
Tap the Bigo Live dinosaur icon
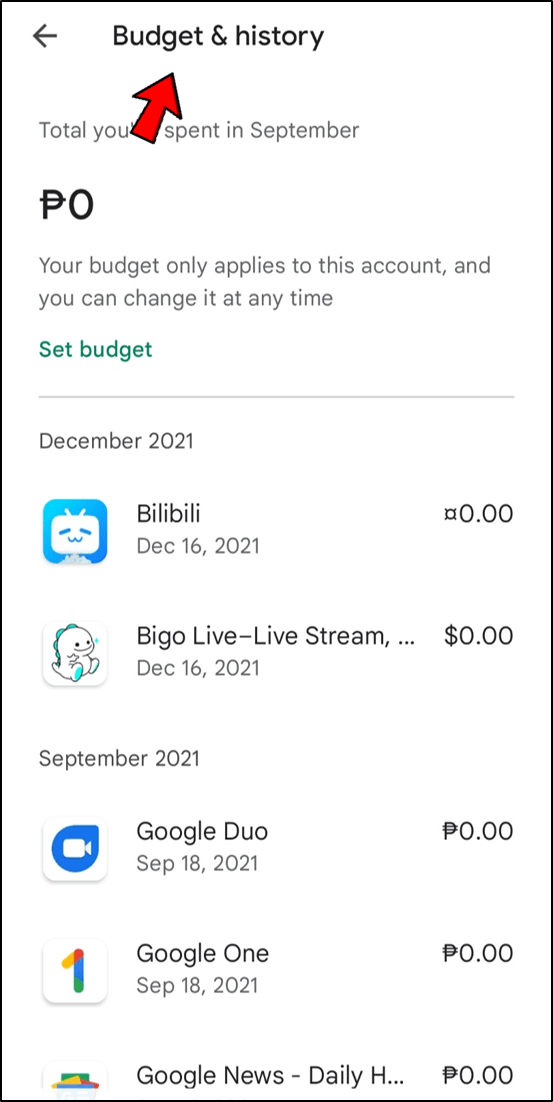click(x=74, y=653)
